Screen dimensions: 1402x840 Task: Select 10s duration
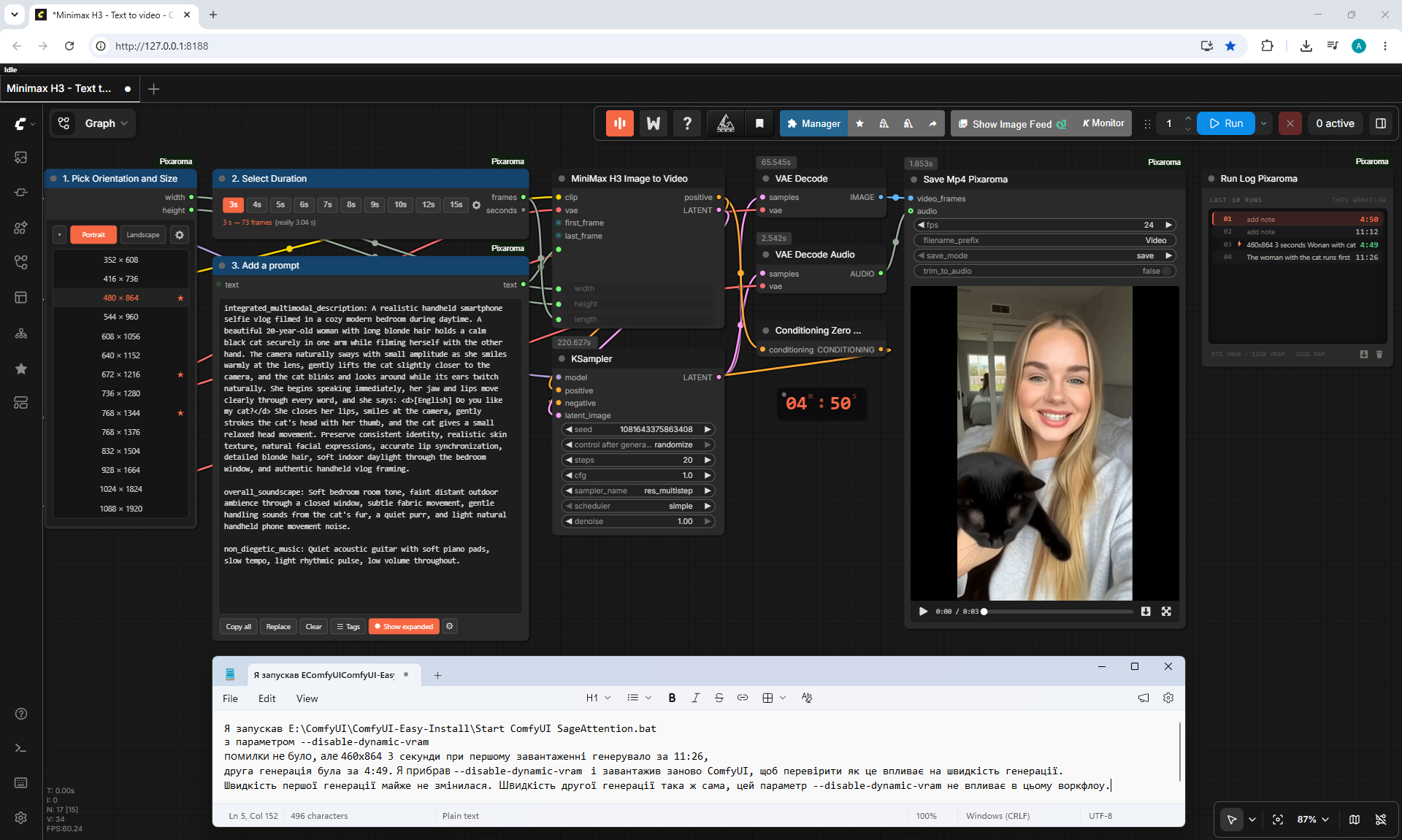(x=400, y=205)
